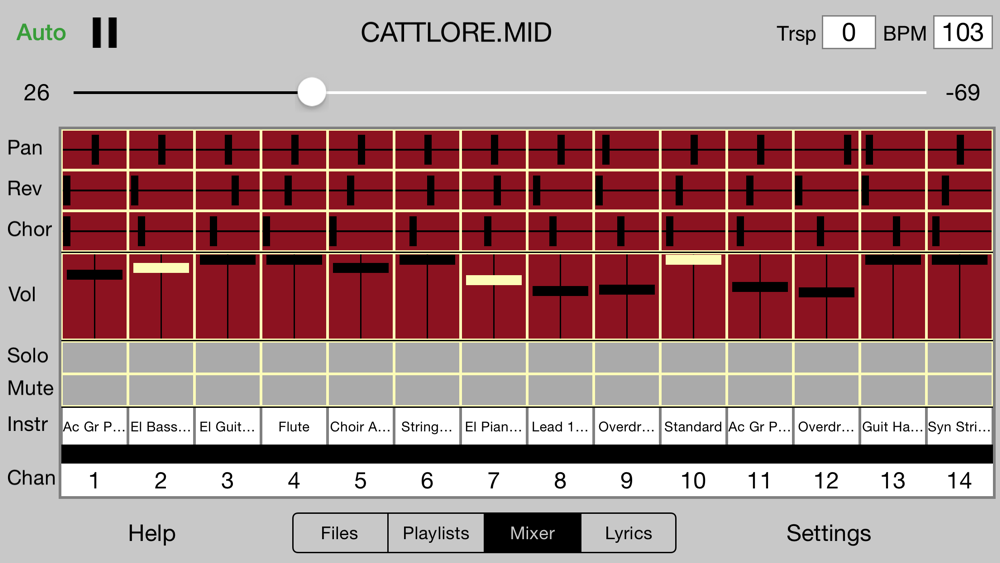
Task: Open the Help page
Action: click(152, 533)
